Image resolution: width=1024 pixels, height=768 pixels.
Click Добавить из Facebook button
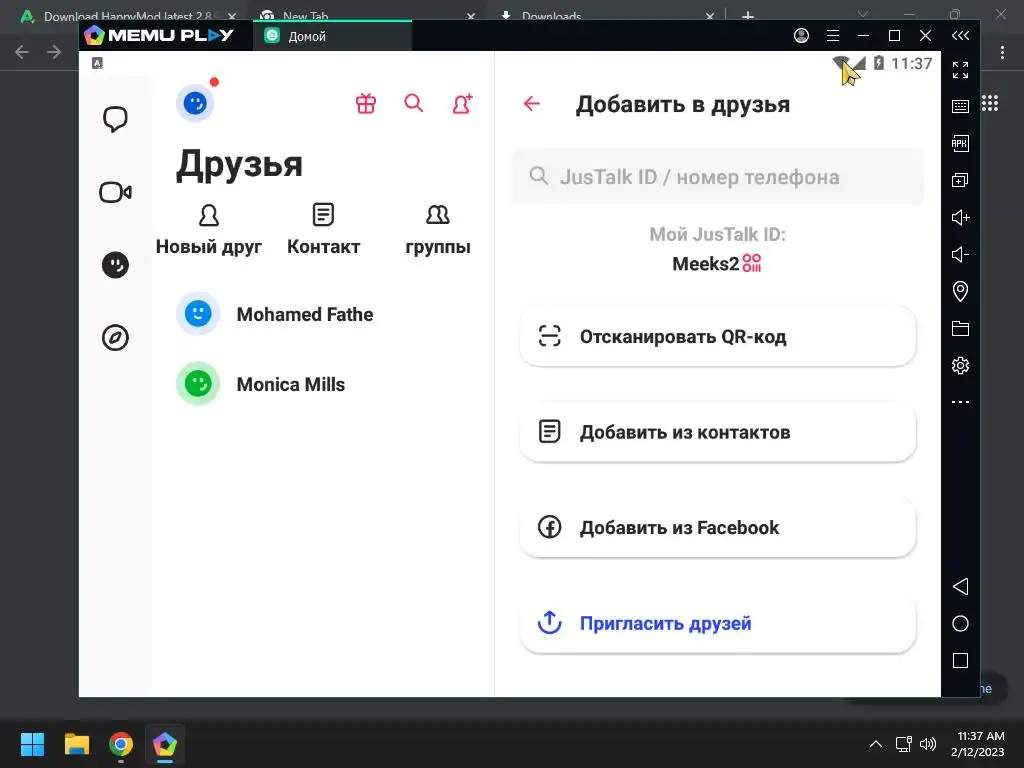pos(718,527)
